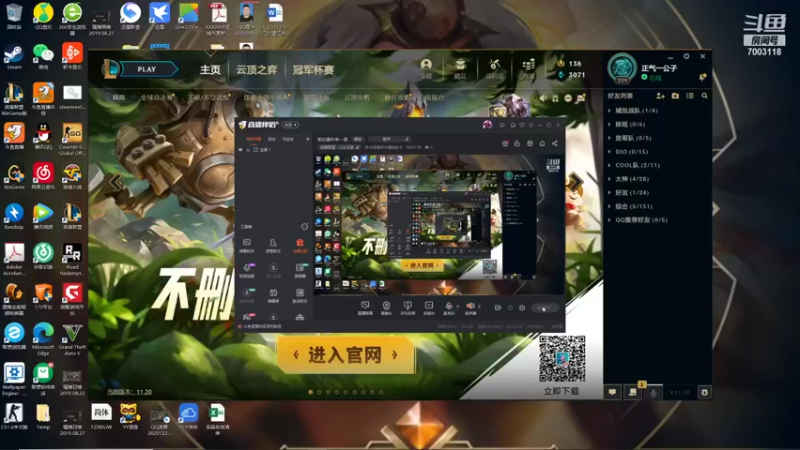
Task: Search friends with the magnifier icon
Action: [705, 96]
